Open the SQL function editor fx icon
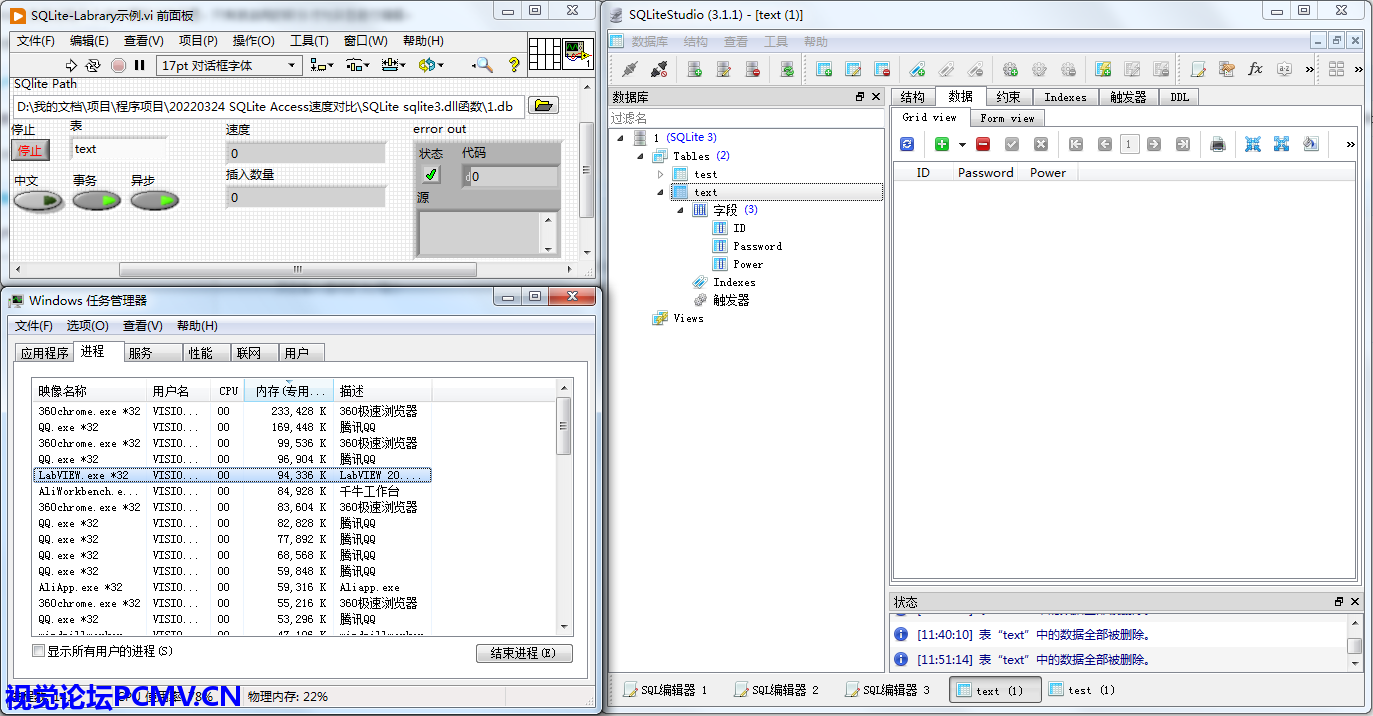 pos(1255,69)
